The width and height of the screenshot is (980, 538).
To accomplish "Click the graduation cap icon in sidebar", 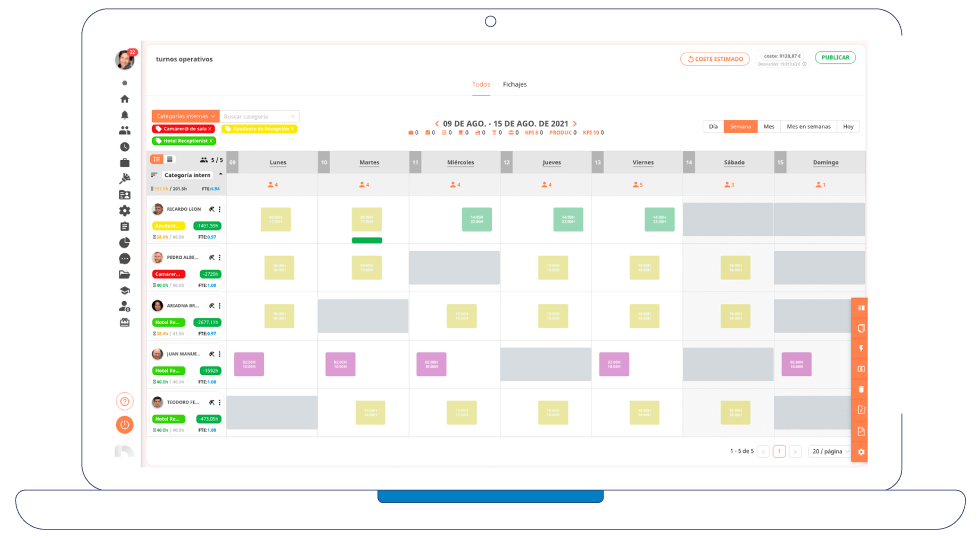I will click(x=125, y=290).
